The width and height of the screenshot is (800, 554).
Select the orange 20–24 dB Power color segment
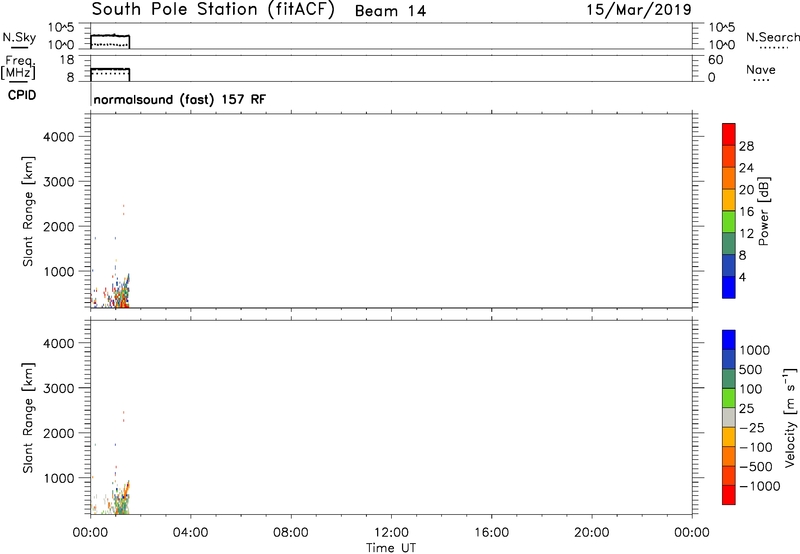coord(729,178)
